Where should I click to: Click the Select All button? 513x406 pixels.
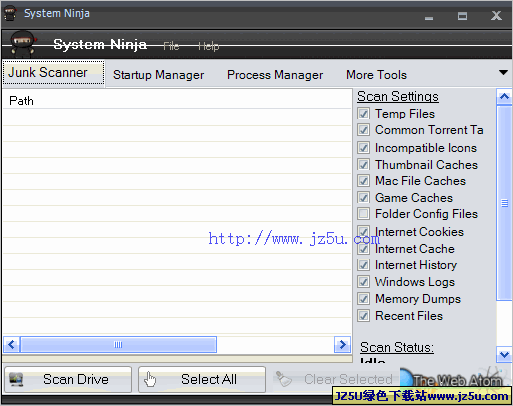pyautogui.click(x=202, y=379)
